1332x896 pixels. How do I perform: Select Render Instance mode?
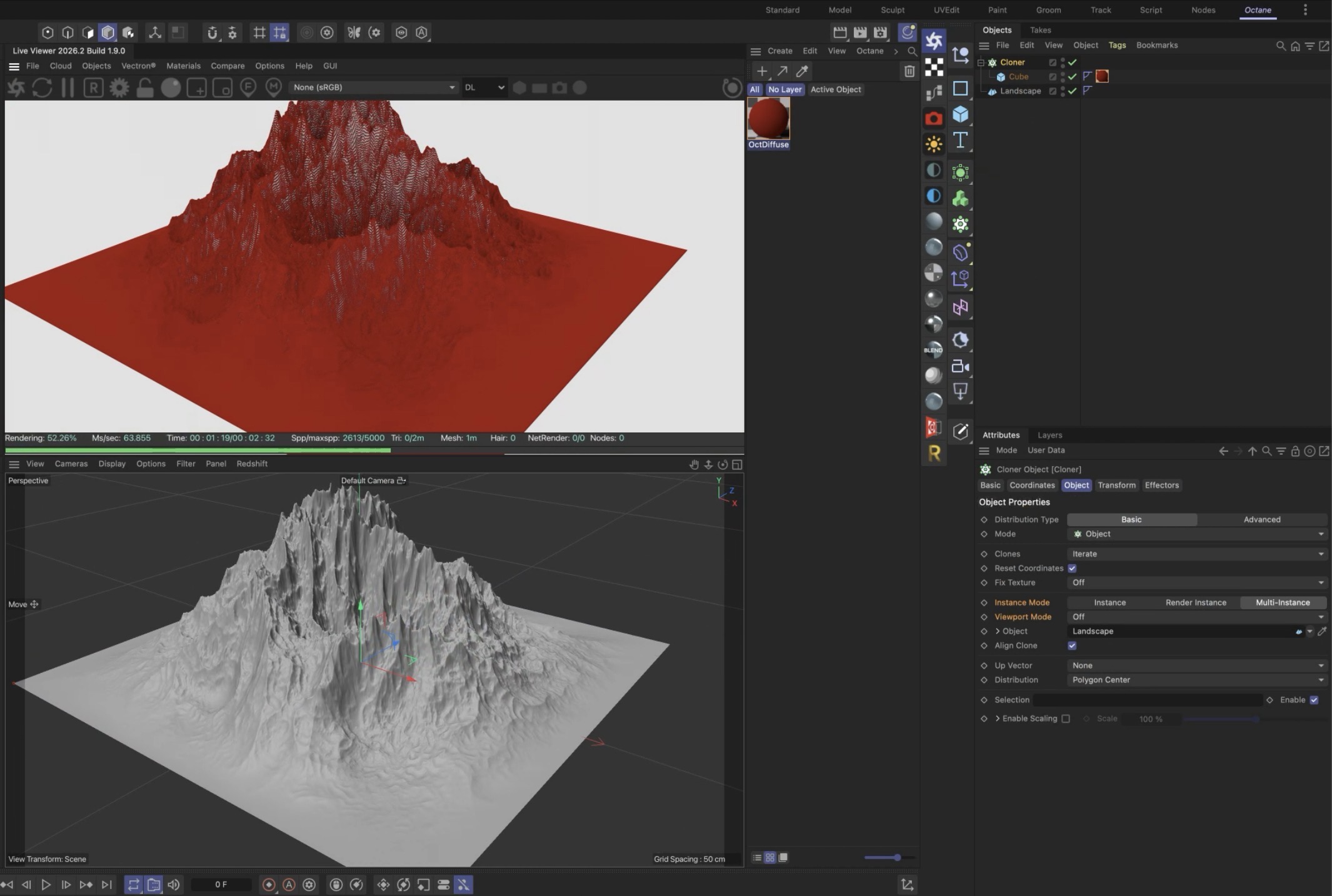(x=1196, y=602)
